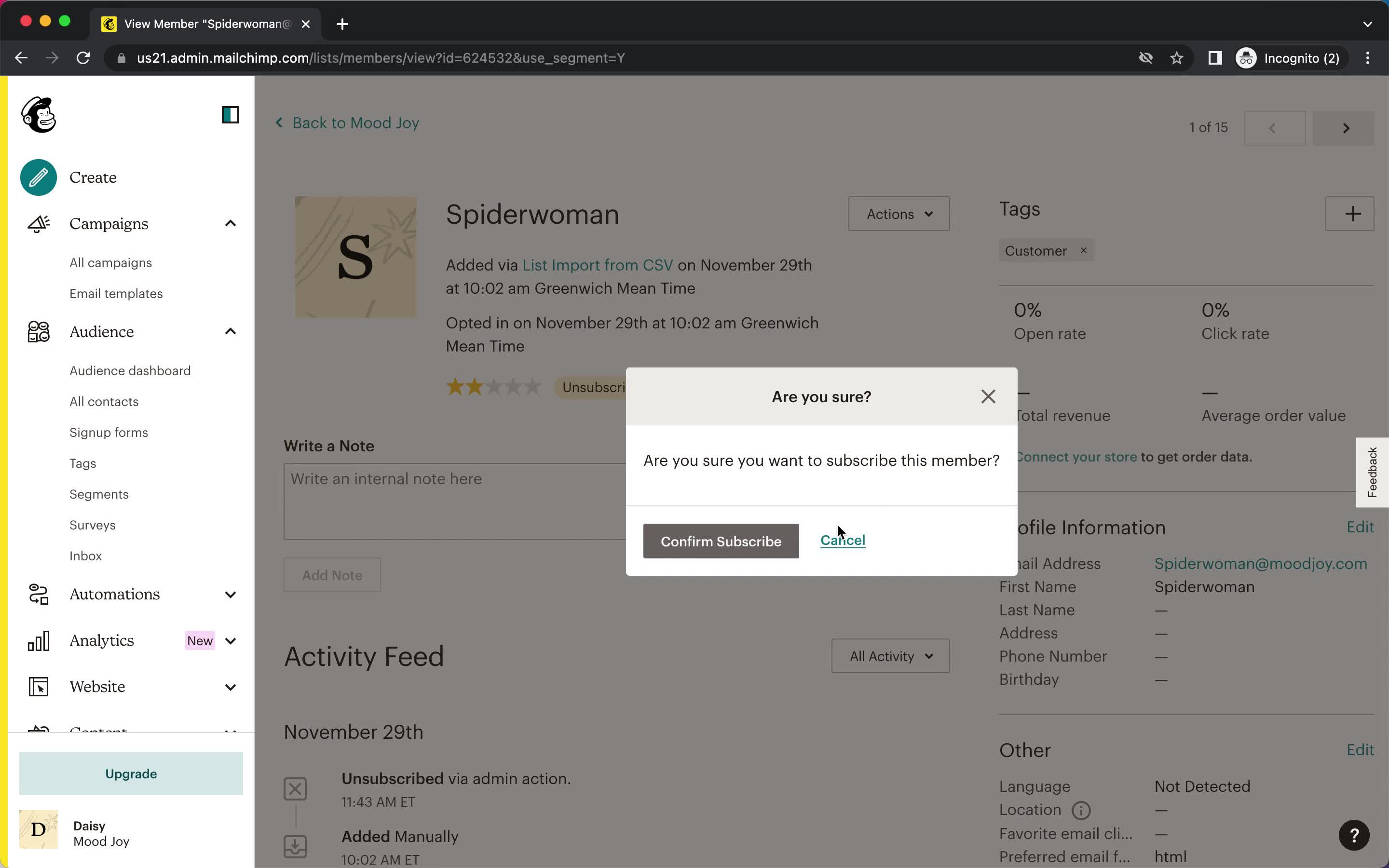
Task: Click the Campaigns megaphone icon
Action: 38,223
